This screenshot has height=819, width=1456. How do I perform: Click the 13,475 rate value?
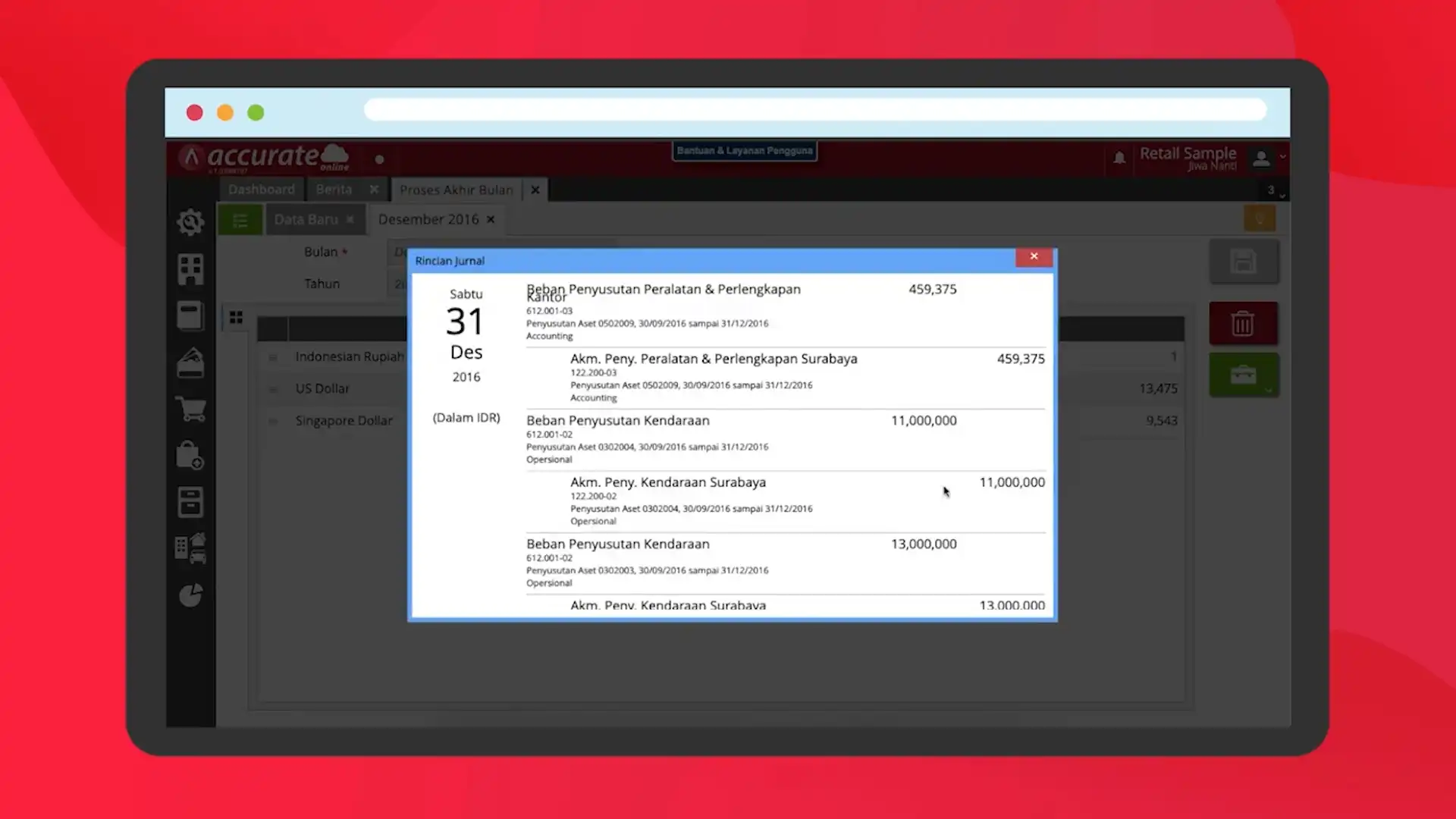click(x=1158, y=388)
